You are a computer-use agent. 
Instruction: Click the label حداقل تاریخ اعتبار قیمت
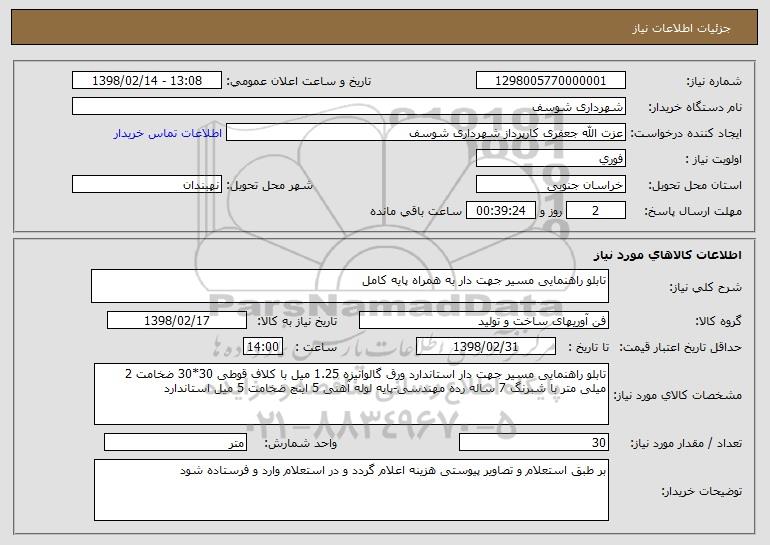[x=681, y=347]
